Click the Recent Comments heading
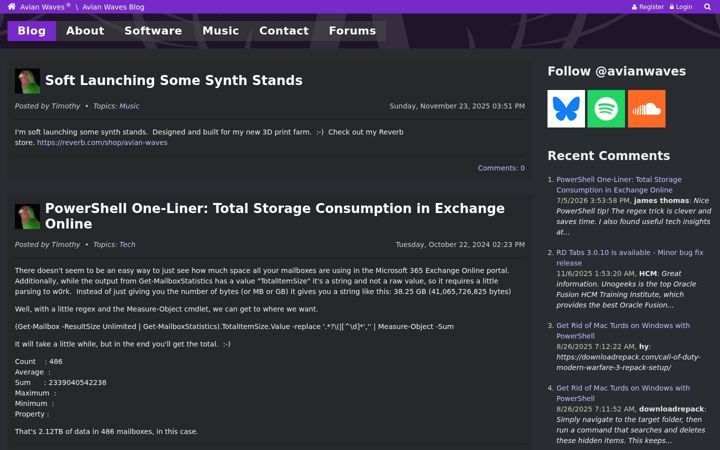This screenshot has width=720, height=450. (608, 156)
